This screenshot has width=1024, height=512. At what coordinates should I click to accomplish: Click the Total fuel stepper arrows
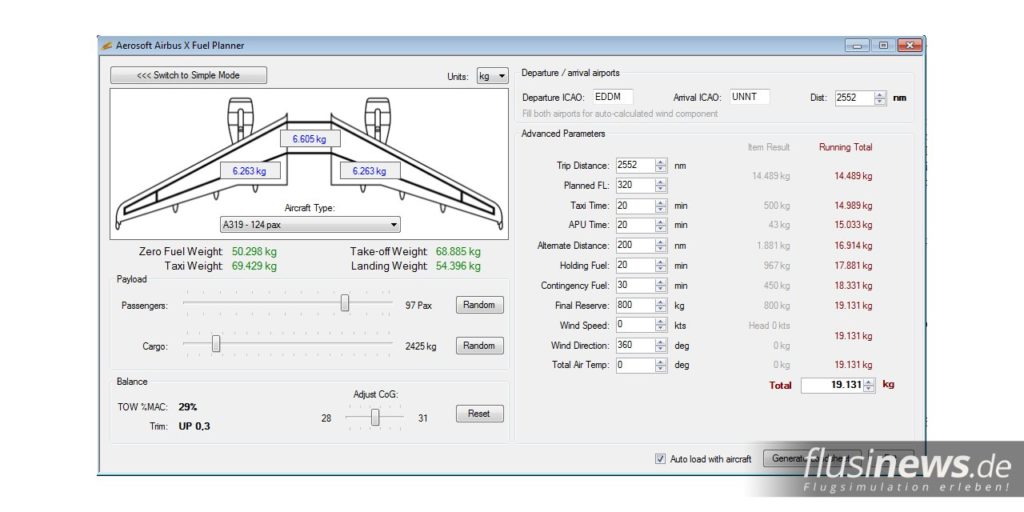869,385
